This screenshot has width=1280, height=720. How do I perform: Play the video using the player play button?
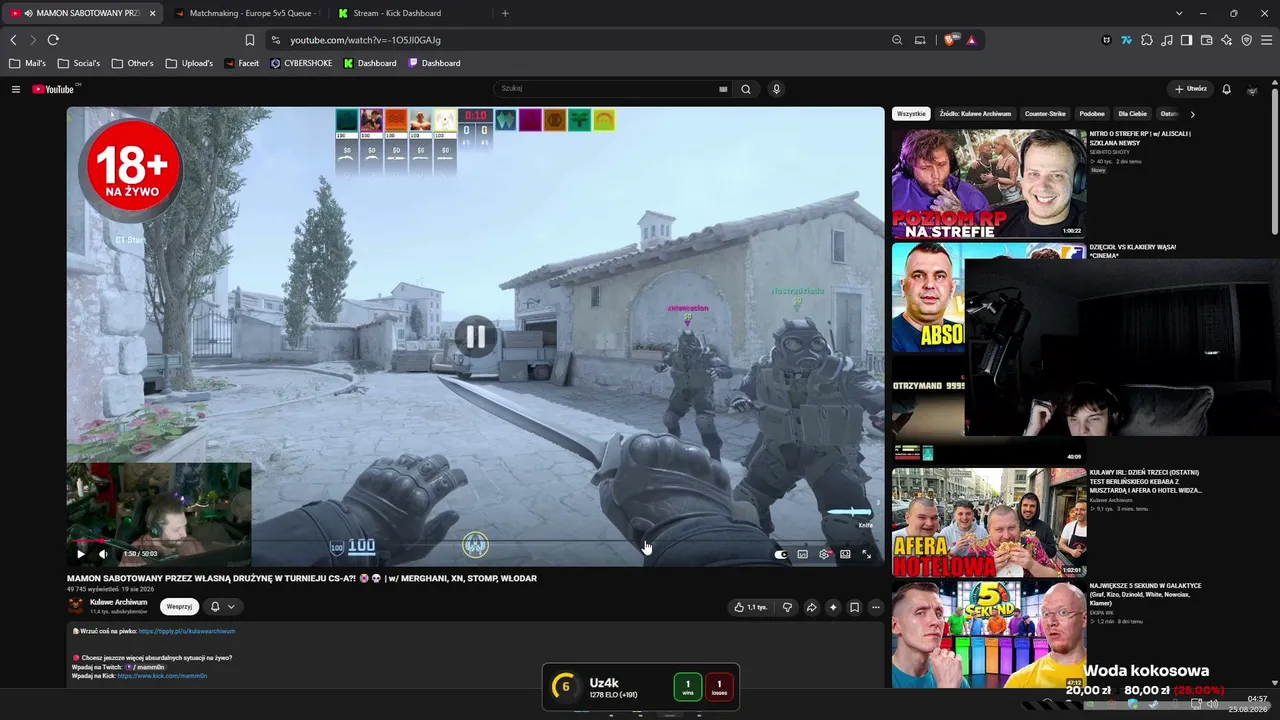tap(81, 554)
